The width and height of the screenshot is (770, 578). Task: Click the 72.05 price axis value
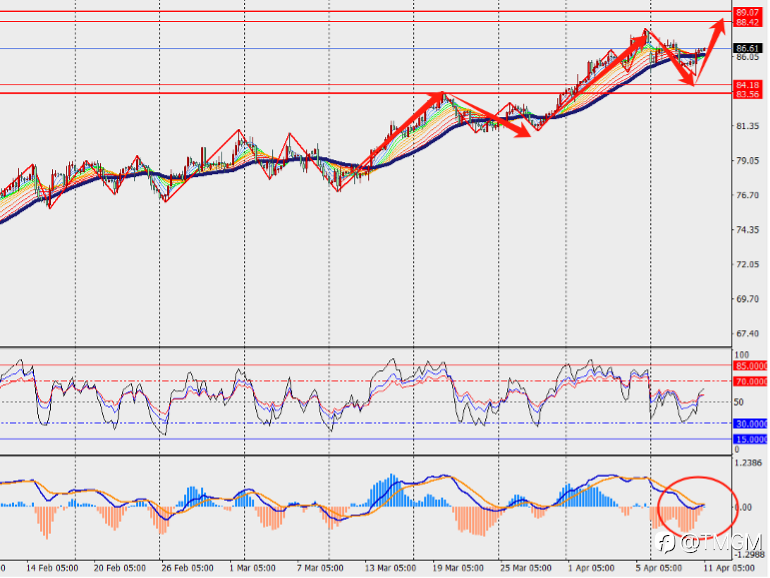[747, 264]
